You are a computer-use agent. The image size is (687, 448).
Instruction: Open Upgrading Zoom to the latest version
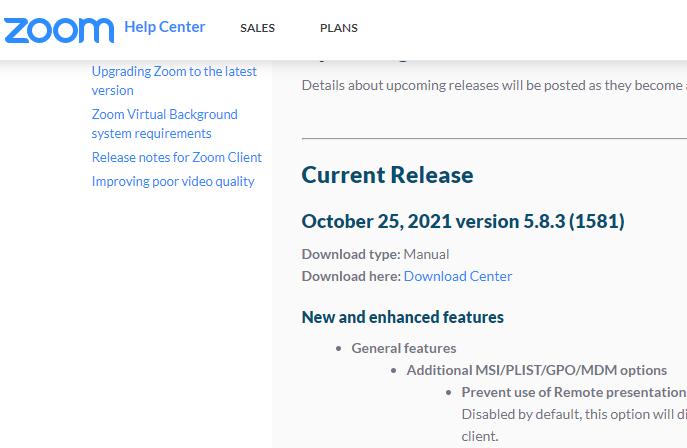click(x=174, y=81)
